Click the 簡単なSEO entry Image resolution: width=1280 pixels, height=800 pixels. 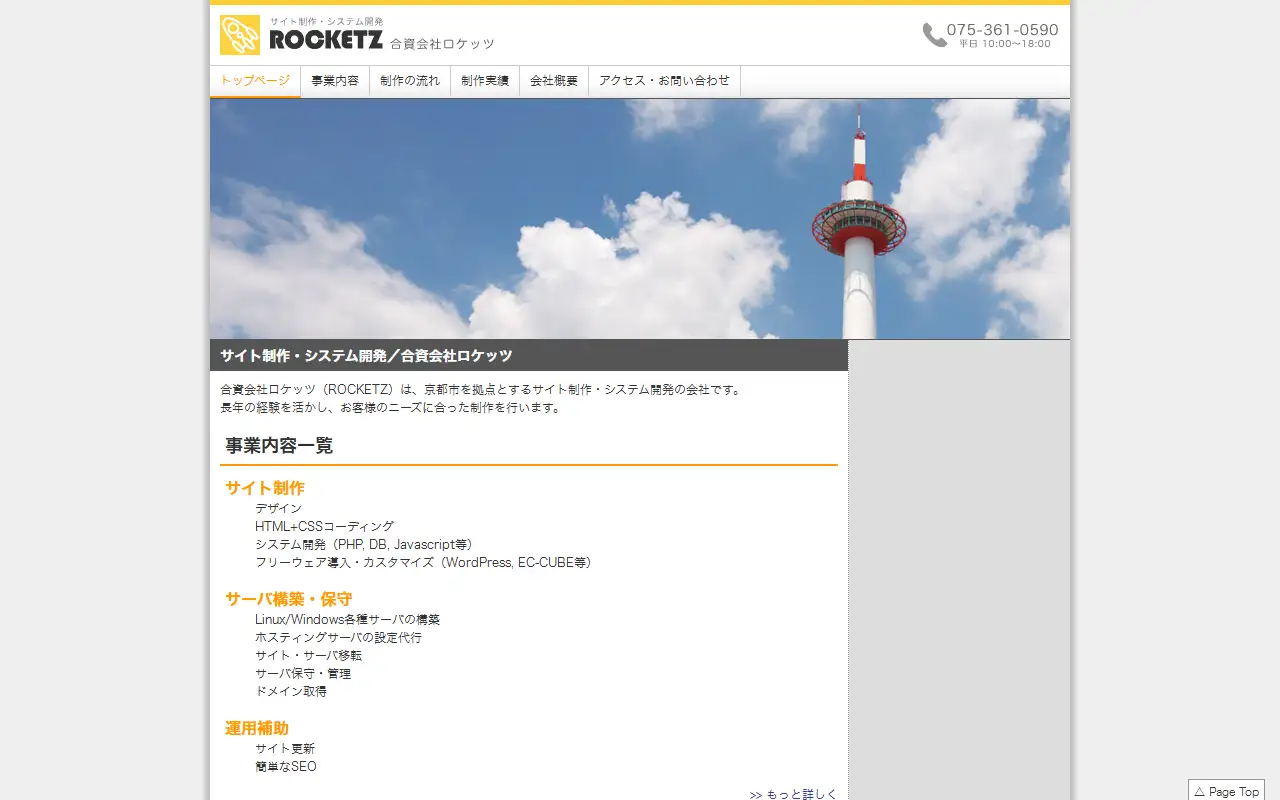286,766
